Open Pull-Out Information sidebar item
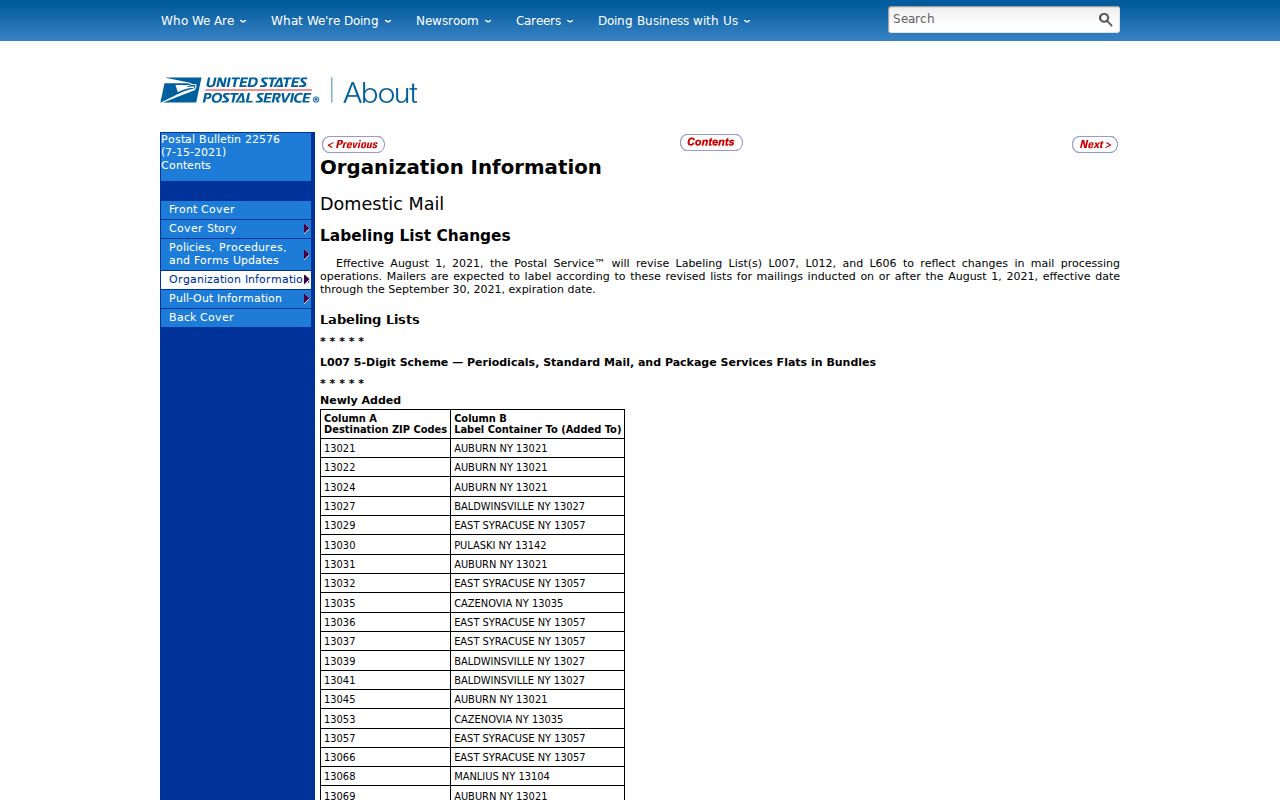 [x=236, y=298]
